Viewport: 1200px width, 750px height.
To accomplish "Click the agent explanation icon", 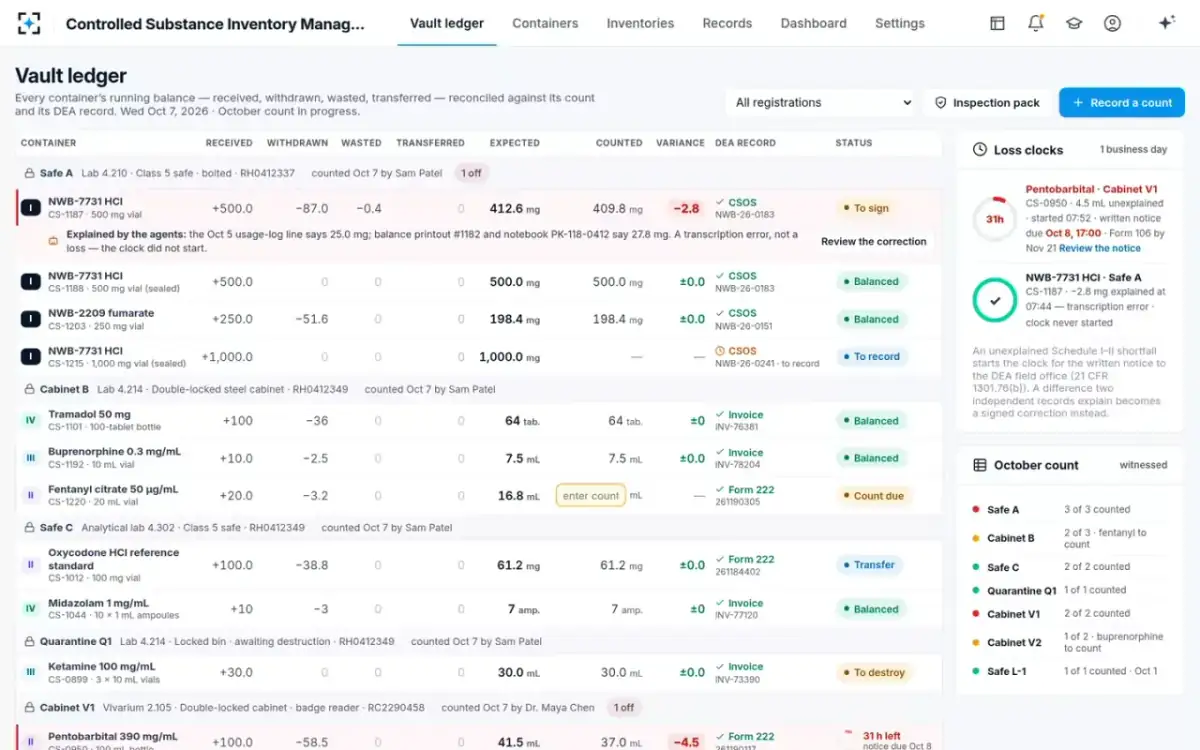I will click(54, 241).
